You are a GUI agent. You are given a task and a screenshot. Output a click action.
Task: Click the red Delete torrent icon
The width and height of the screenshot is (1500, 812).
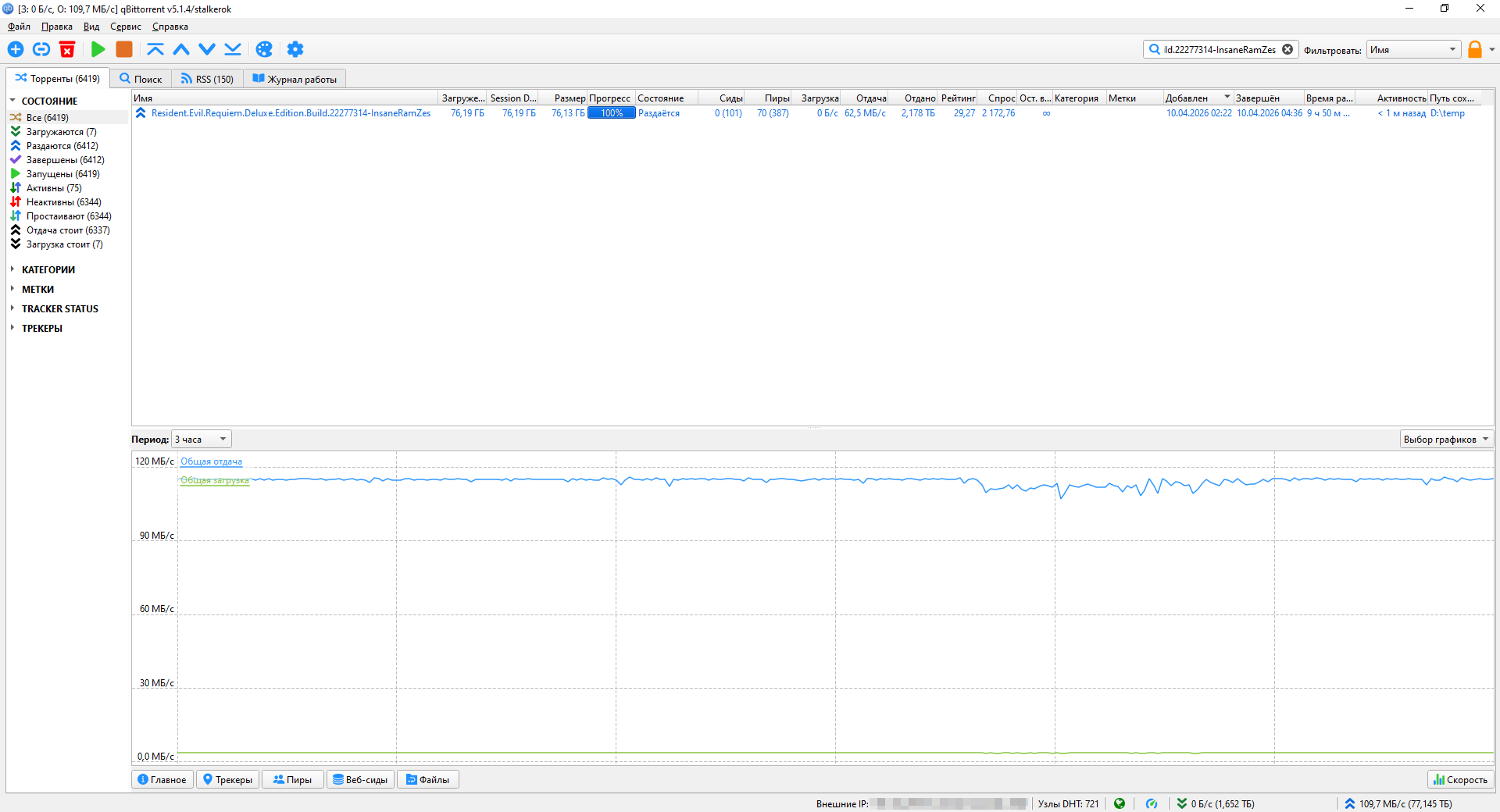click(67, 49)
